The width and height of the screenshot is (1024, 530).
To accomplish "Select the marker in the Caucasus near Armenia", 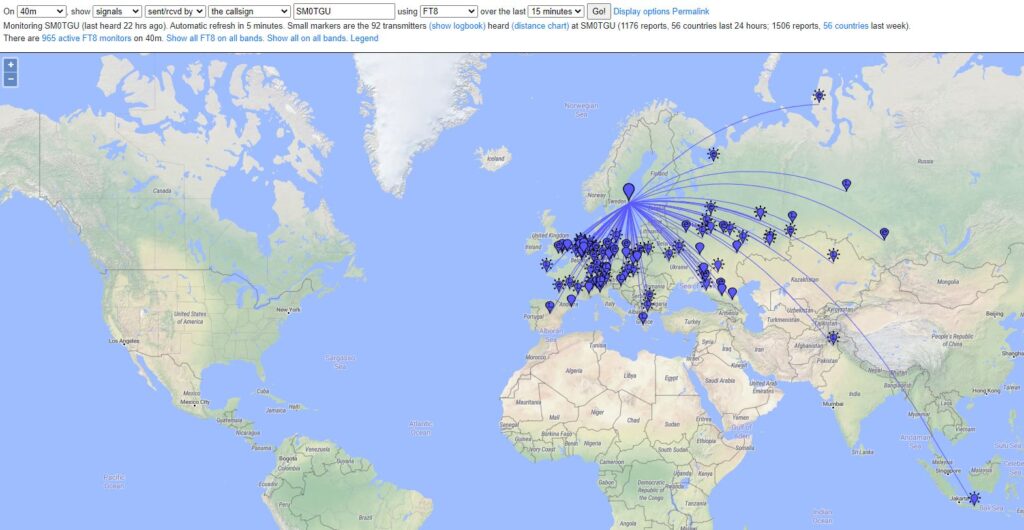I will pos(732,293).
